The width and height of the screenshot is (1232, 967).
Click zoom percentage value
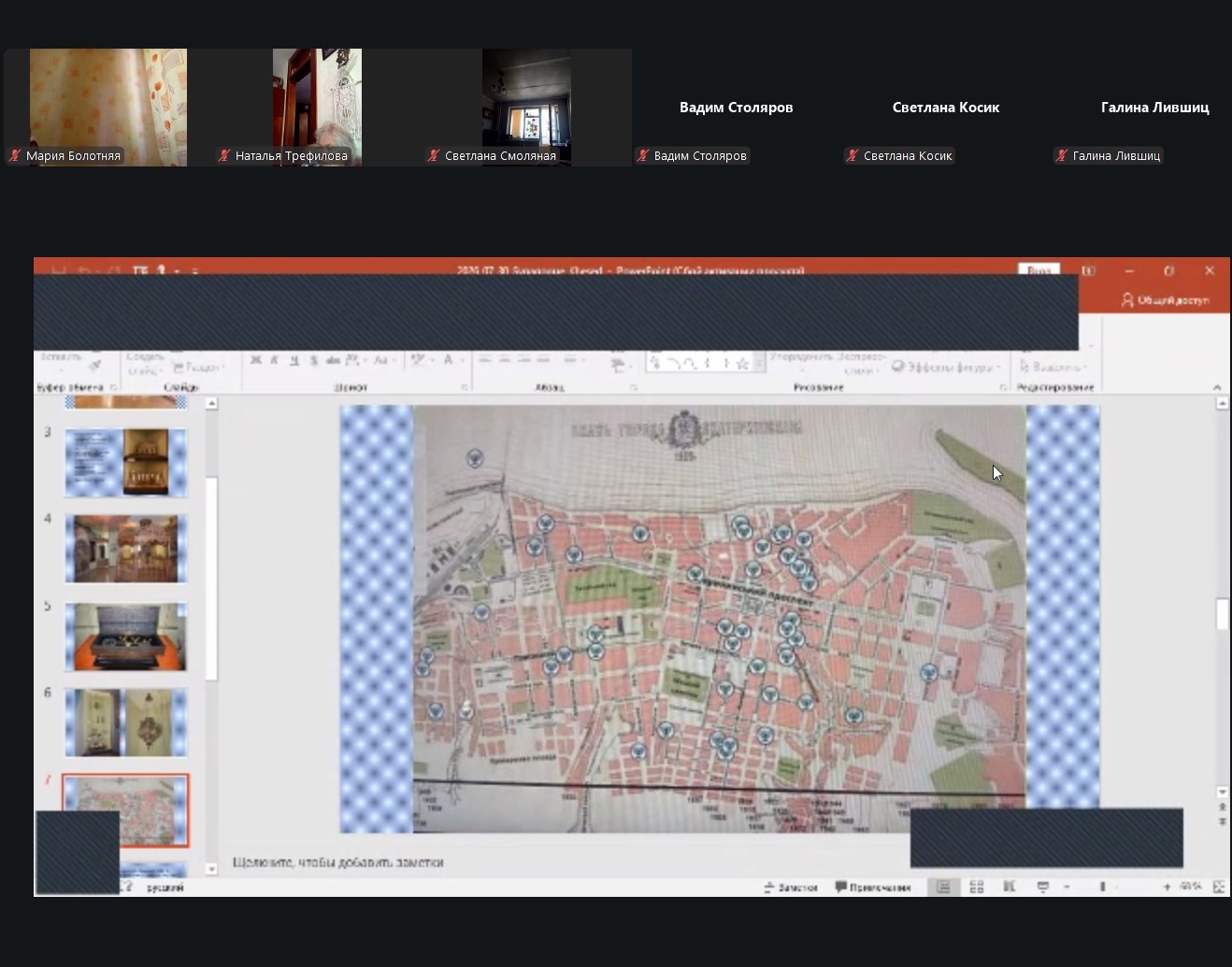pyautogui.click(x=1191, y=887)
